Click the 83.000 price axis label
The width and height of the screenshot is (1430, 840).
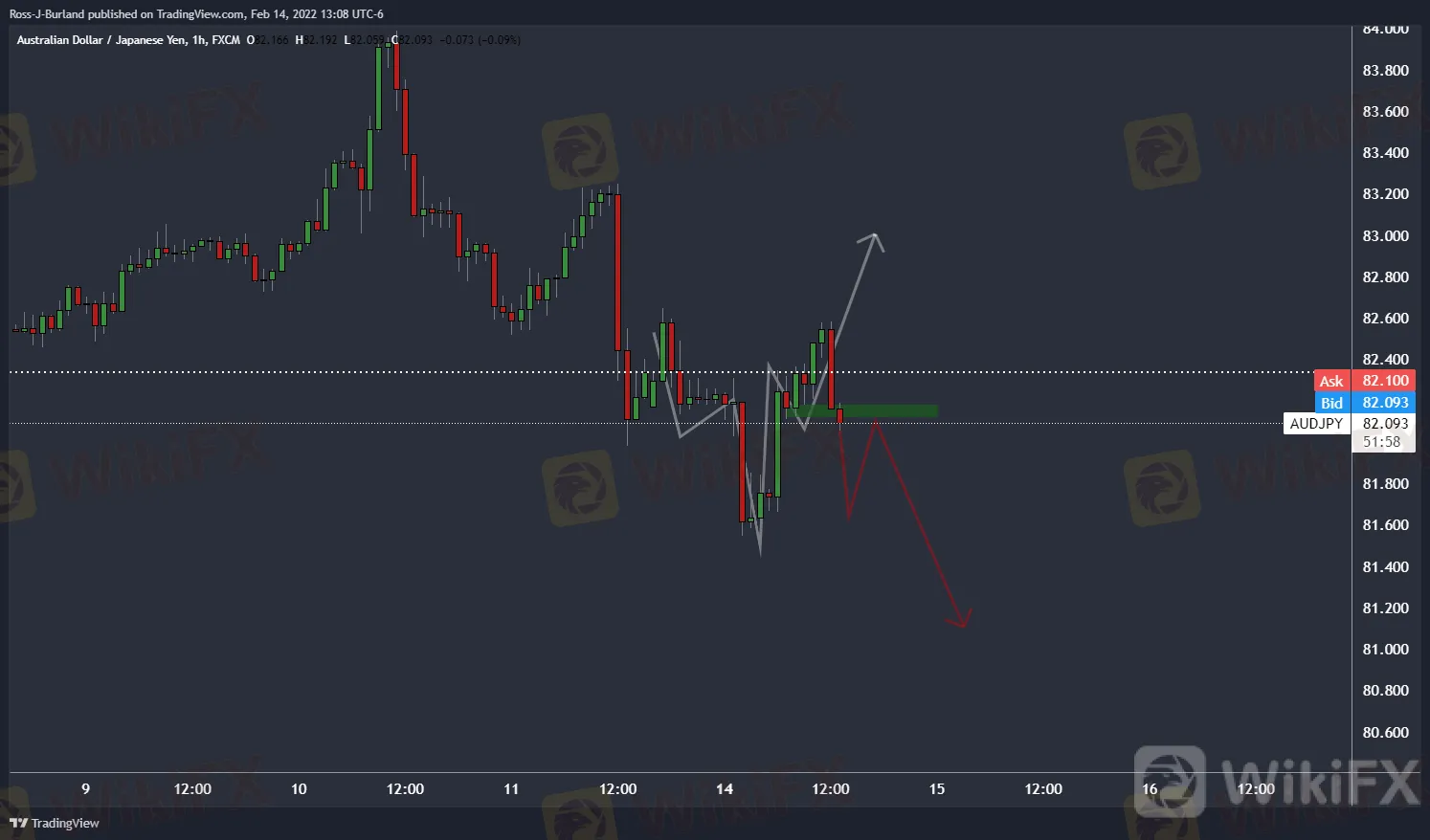[1385, 236]
